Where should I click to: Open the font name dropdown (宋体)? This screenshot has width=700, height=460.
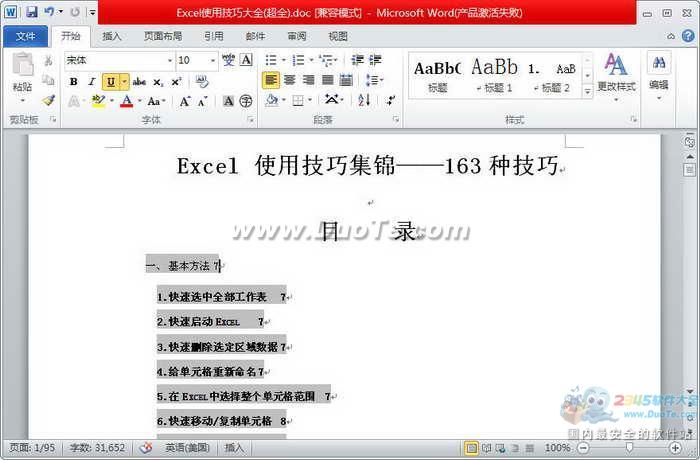coord(170,60)
